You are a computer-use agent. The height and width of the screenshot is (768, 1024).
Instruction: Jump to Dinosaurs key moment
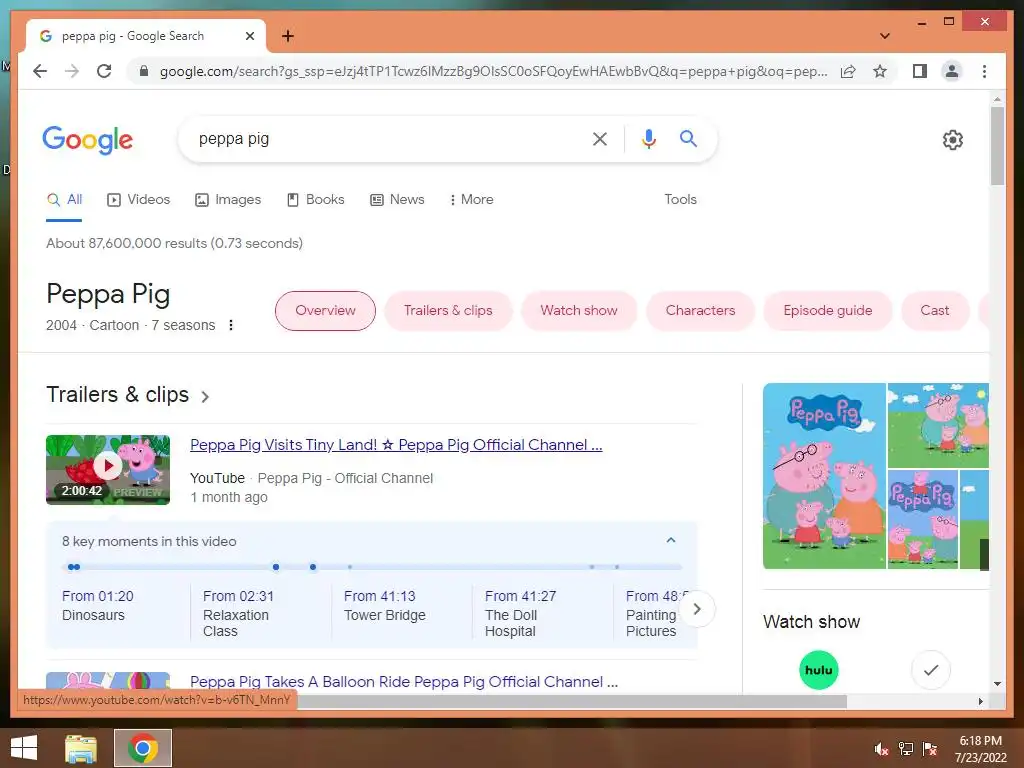[97, 605]
